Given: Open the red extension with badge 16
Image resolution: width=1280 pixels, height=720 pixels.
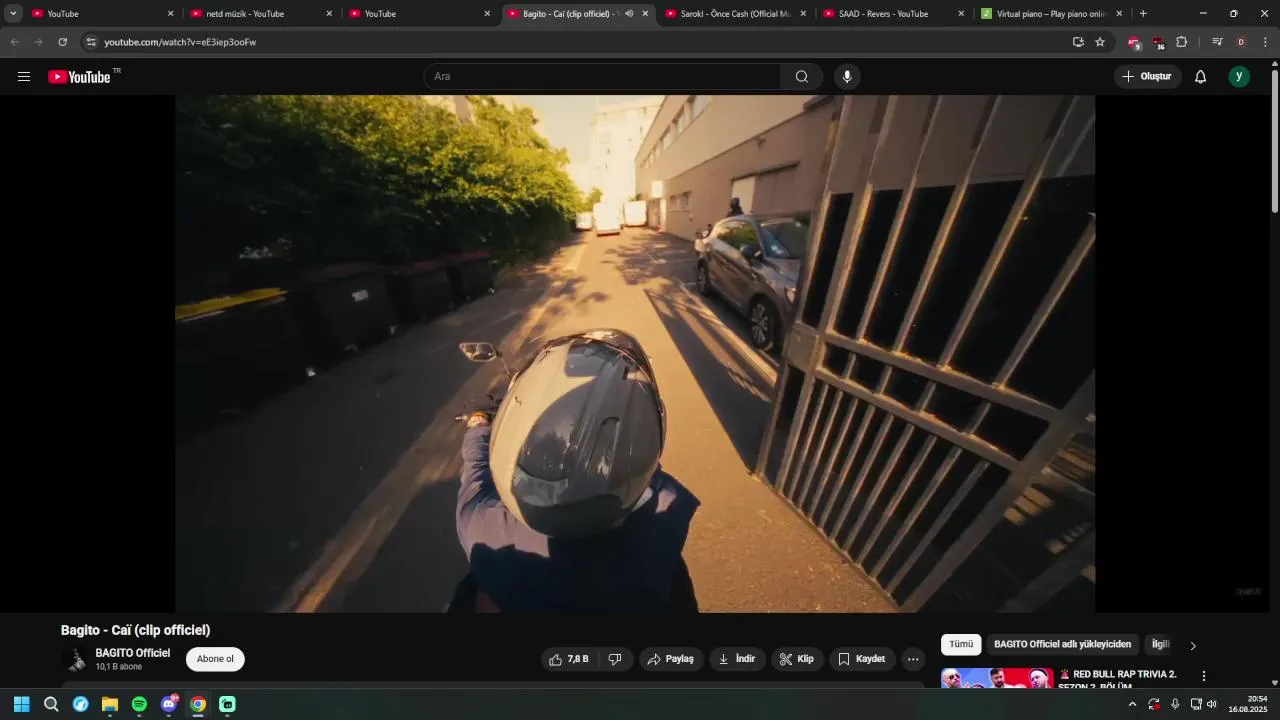Looking at the screenshot, I should (x=1158, y=42).
